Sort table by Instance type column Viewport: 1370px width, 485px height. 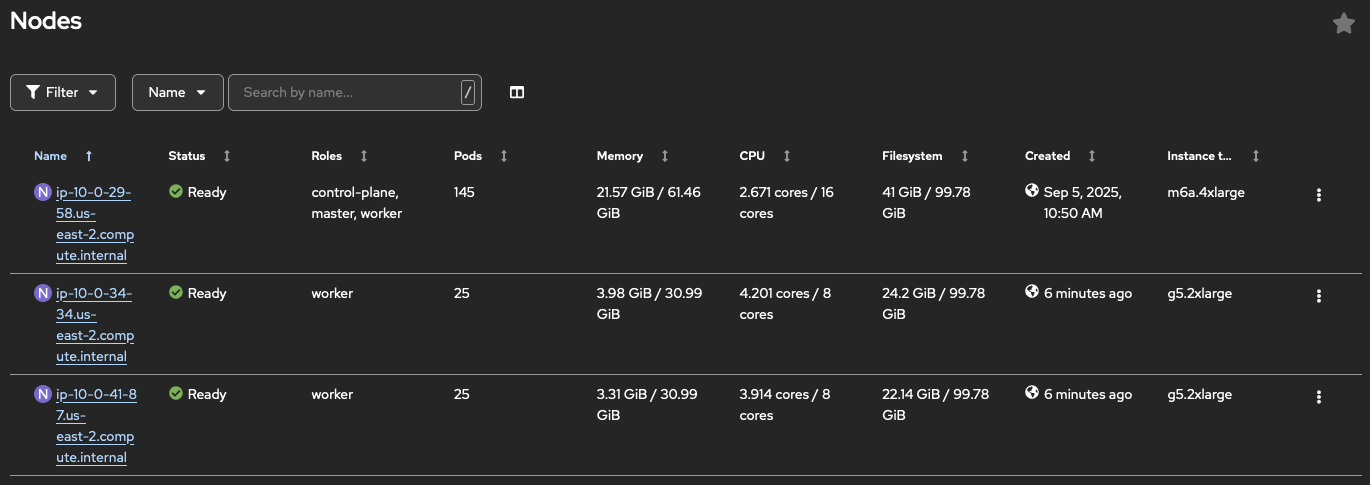pos(1199,156)
